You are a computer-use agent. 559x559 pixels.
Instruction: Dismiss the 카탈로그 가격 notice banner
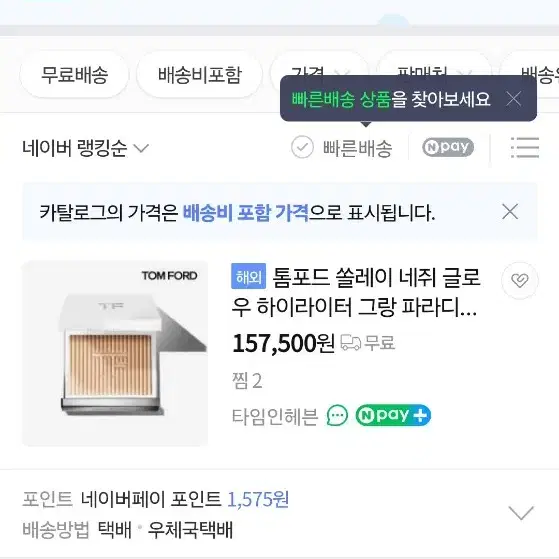[510, 212]
